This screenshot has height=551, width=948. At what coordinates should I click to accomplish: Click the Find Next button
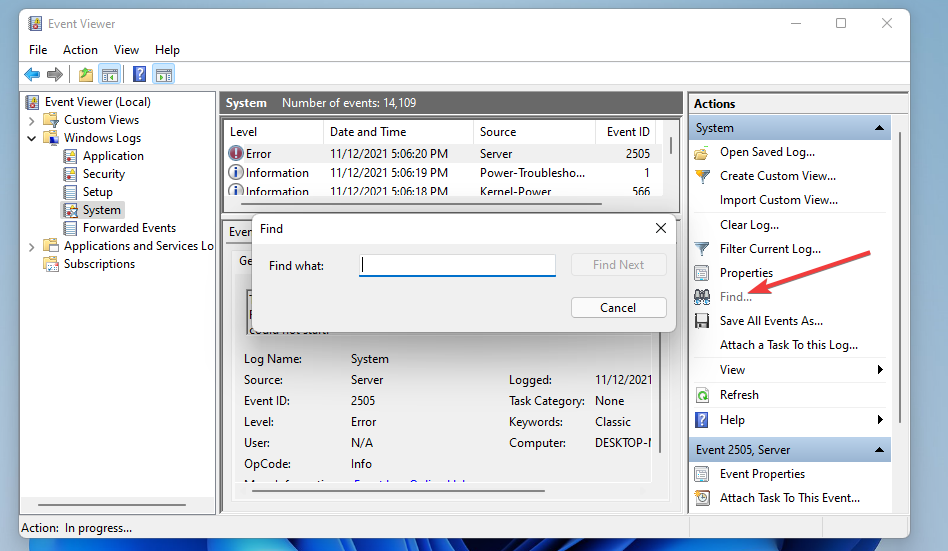(618, 265)
